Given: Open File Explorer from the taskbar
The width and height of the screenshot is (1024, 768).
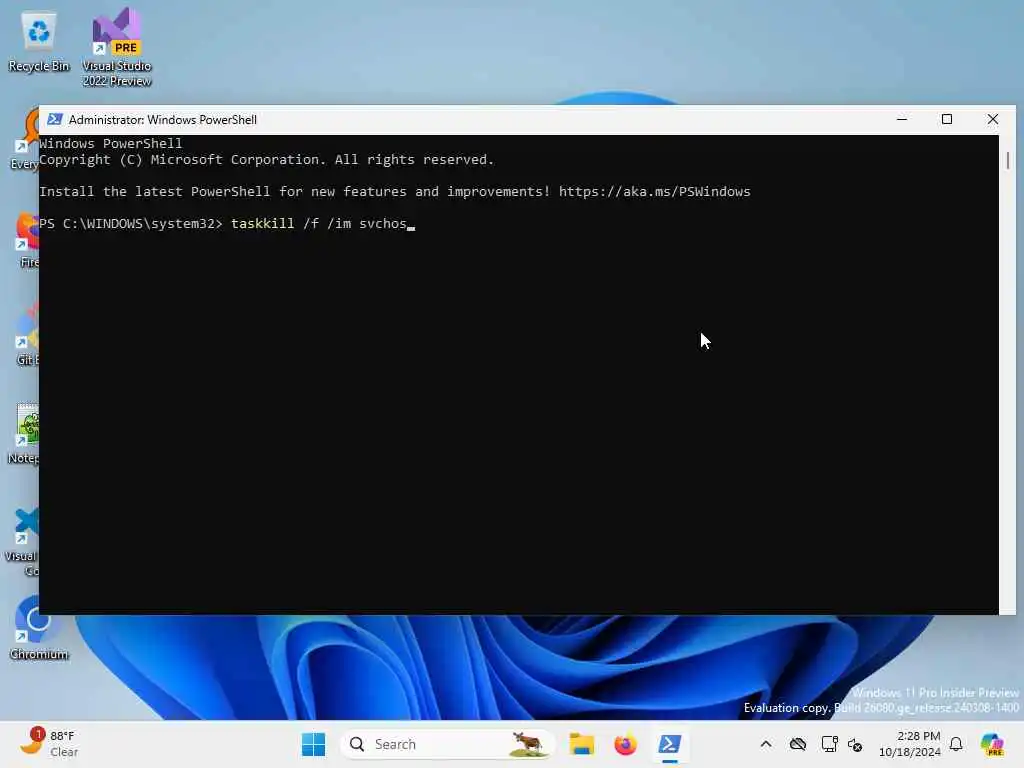Looking at the screenshot, I should [581, 744].
